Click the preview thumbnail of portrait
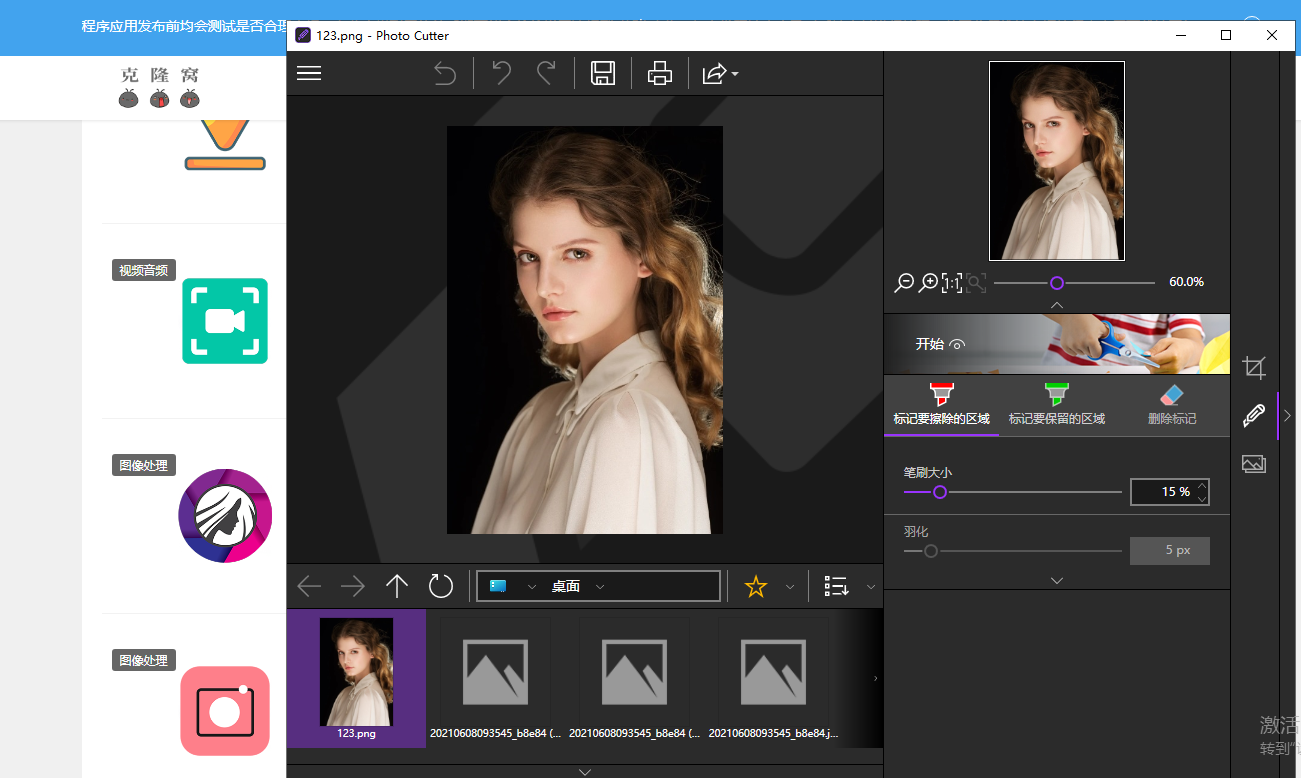Image resolution: width=1301 pixels, height=778 pixels. click(x=1057, y=161)
